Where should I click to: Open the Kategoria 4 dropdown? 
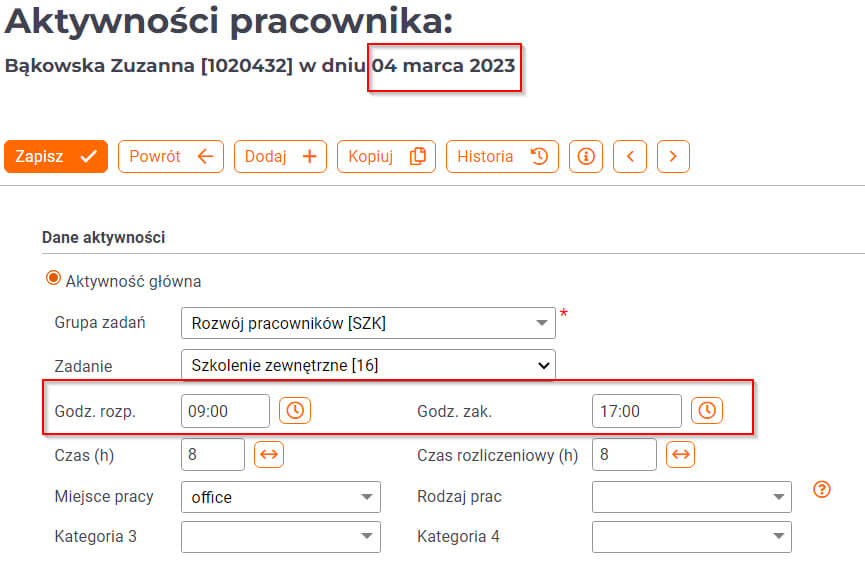point(692,537)
